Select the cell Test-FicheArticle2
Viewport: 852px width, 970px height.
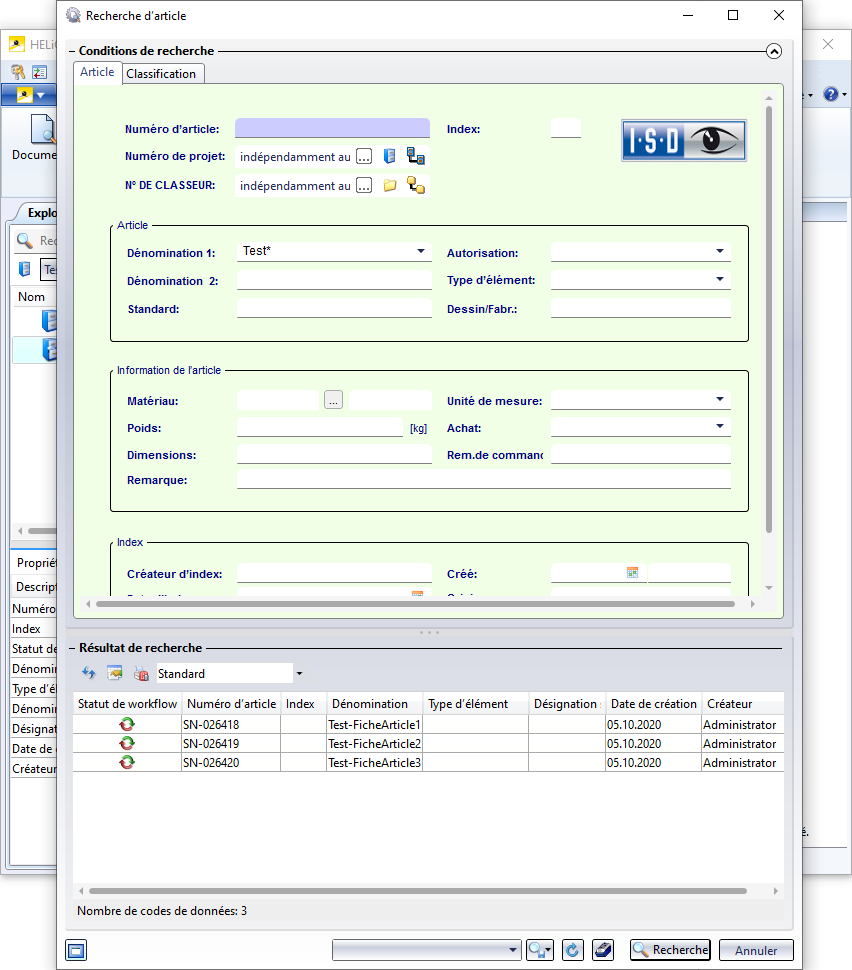[x=374, y=744]
